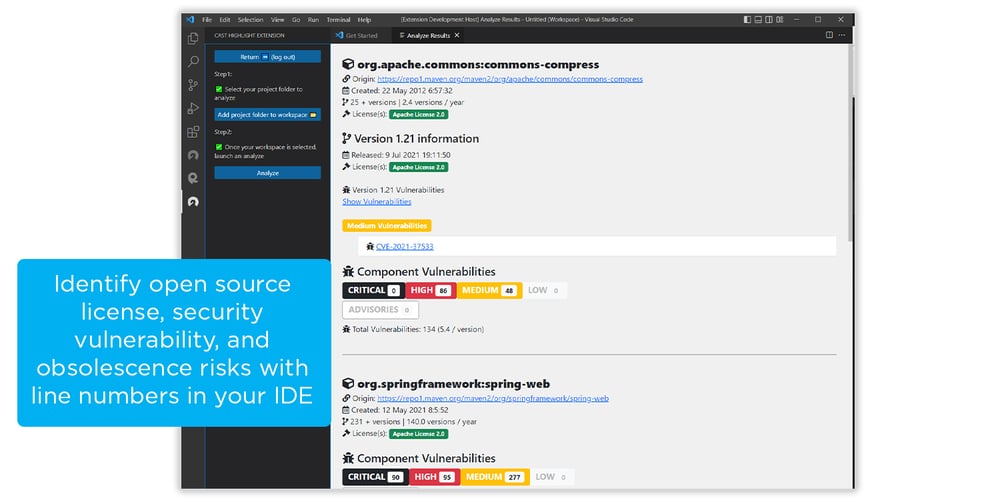Screen dimensions: 1000x502
Task: Open Source Control in activity bar
Action: (x=193, y=85)
